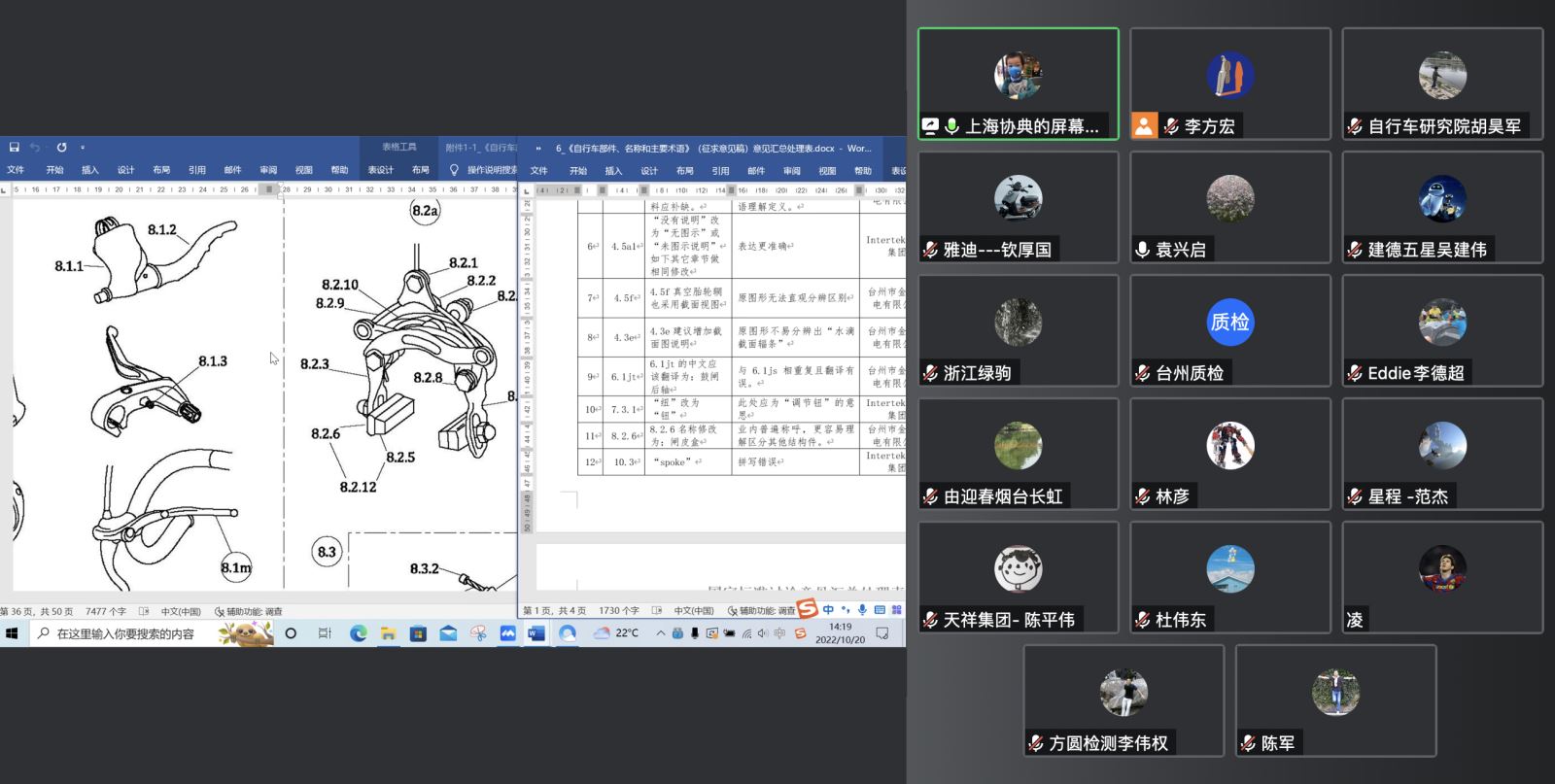Show hidden system tray icons

click(660, 633)
